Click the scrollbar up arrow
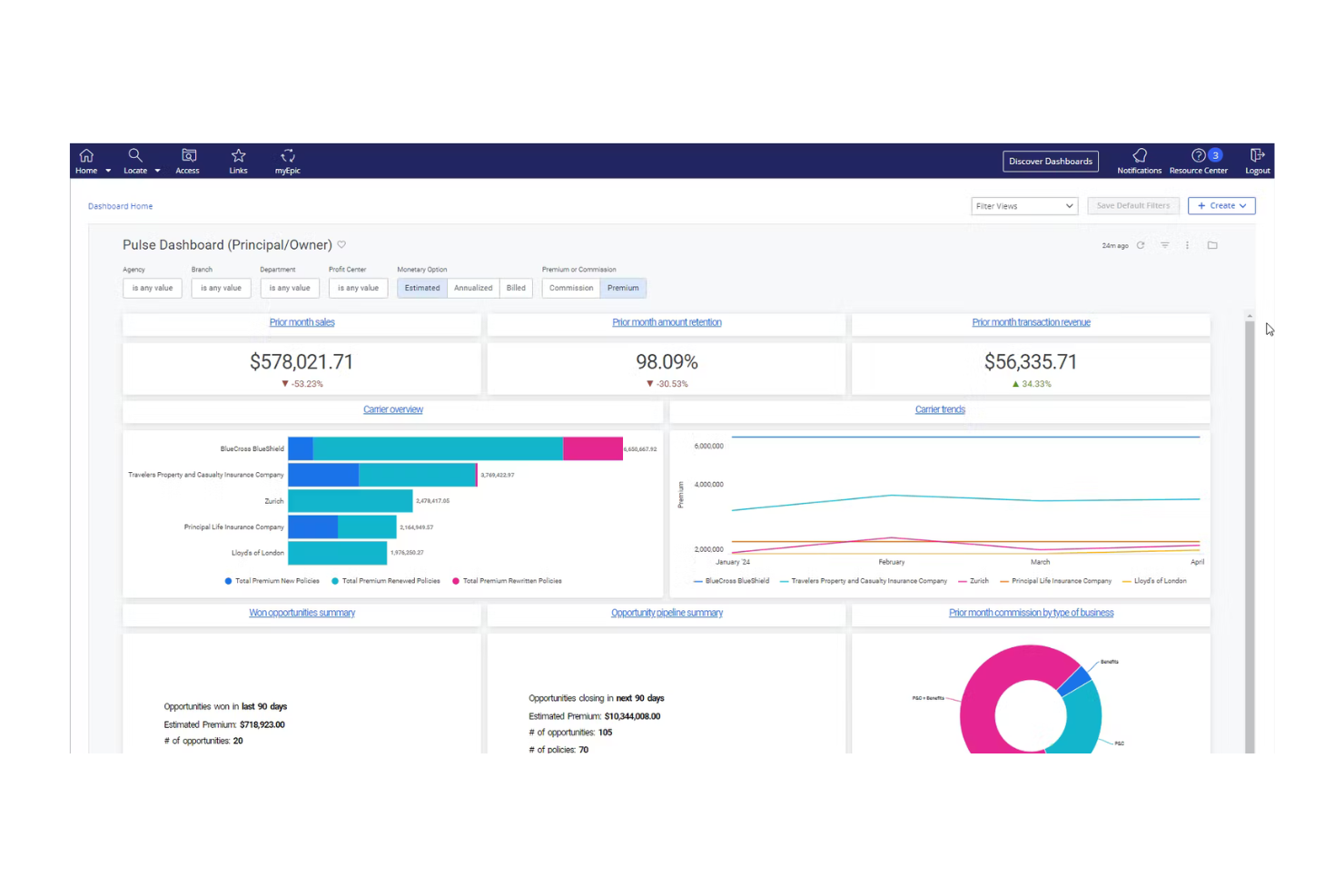The width and height of the screenshot is (1344, 896). (x=1250, y=316)
